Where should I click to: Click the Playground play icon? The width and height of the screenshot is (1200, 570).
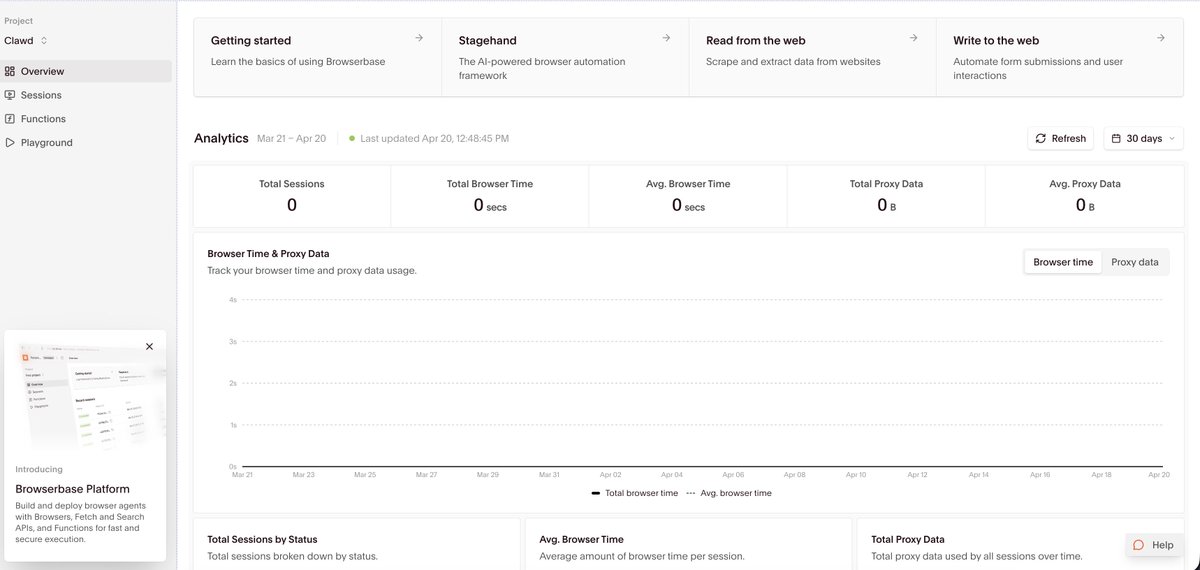10,143
